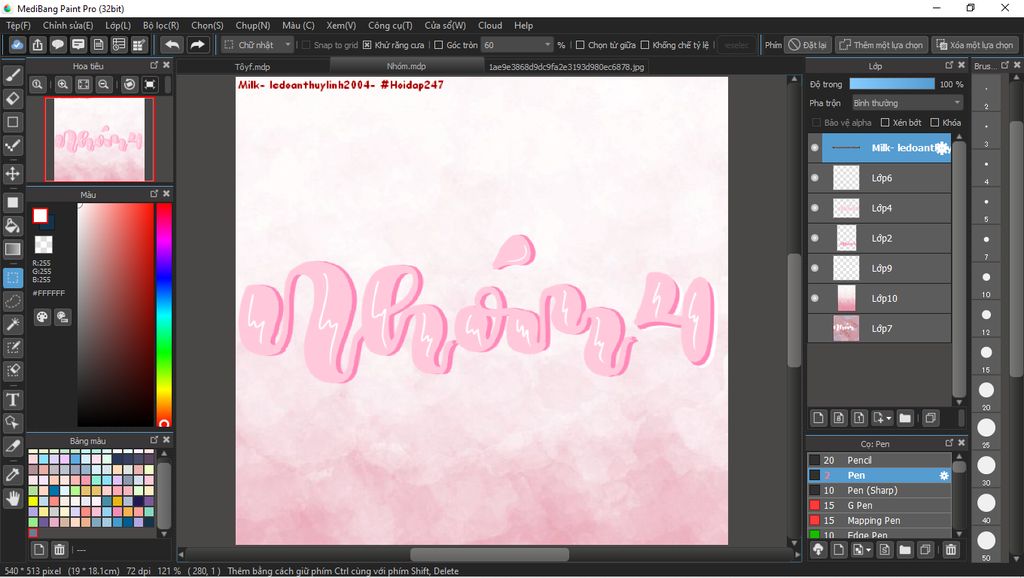Open the Bộ lọc(R) menu

[x=161, y=25]
